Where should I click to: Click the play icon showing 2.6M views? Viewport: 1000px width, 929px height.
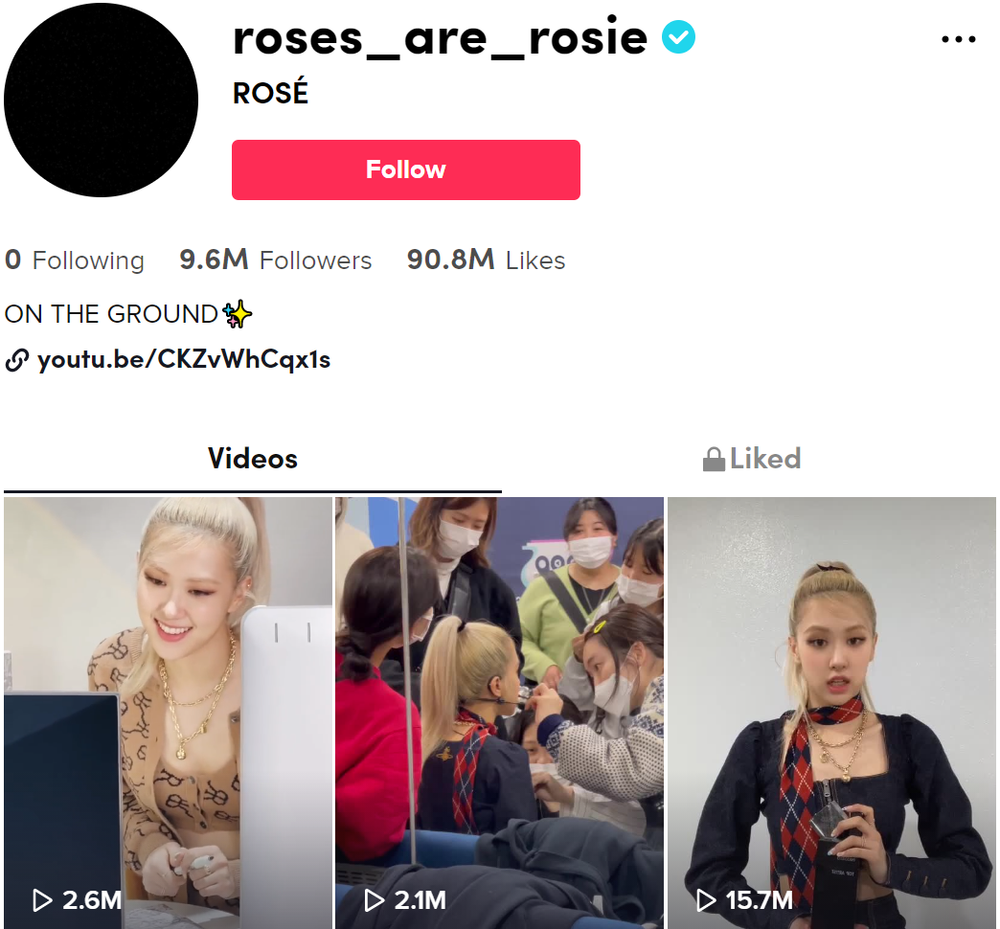(42, 900)
